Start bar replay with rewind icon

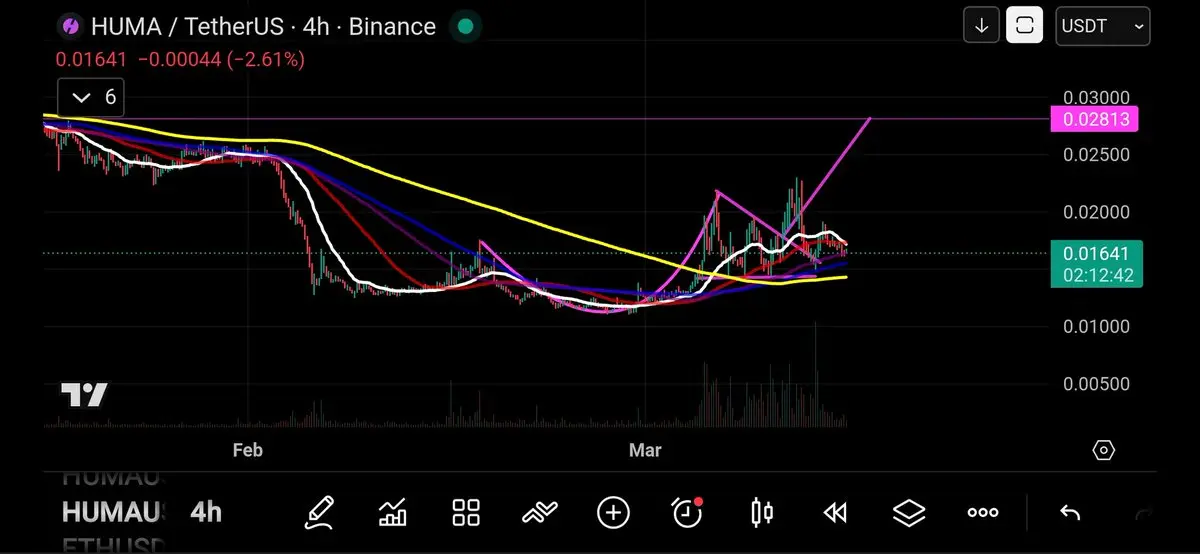(835, 513)
